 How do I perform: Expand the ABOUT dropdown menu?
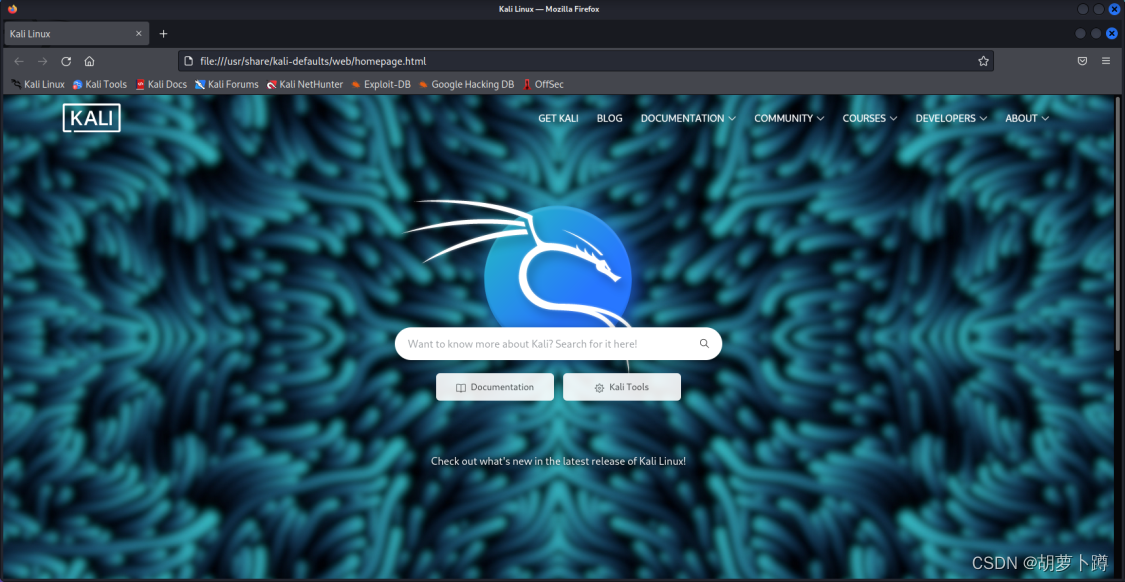click(1027, 118)
